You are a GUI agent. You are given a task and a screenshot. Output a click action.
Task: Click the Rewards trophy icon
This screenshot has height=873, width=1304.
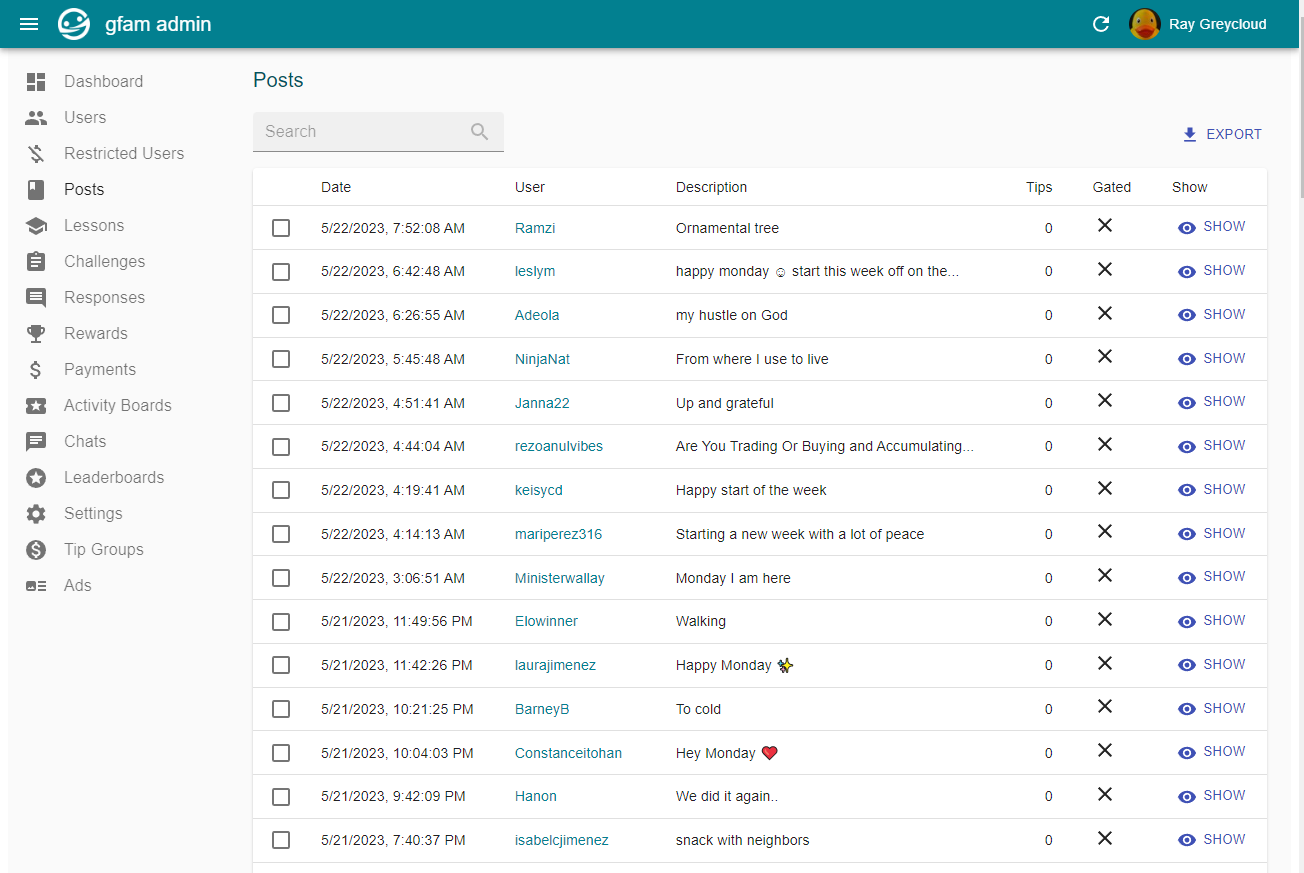(36, 334)
